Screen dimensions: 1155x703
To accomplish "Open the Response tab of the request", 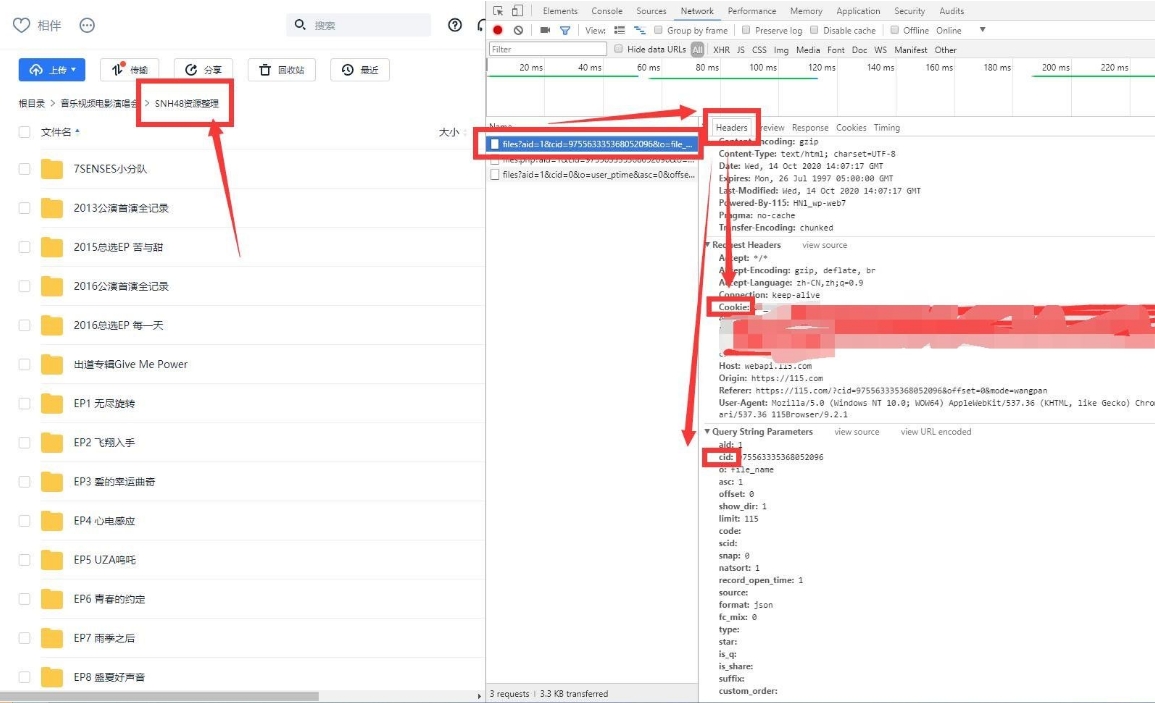I will (x=810, y=128).
